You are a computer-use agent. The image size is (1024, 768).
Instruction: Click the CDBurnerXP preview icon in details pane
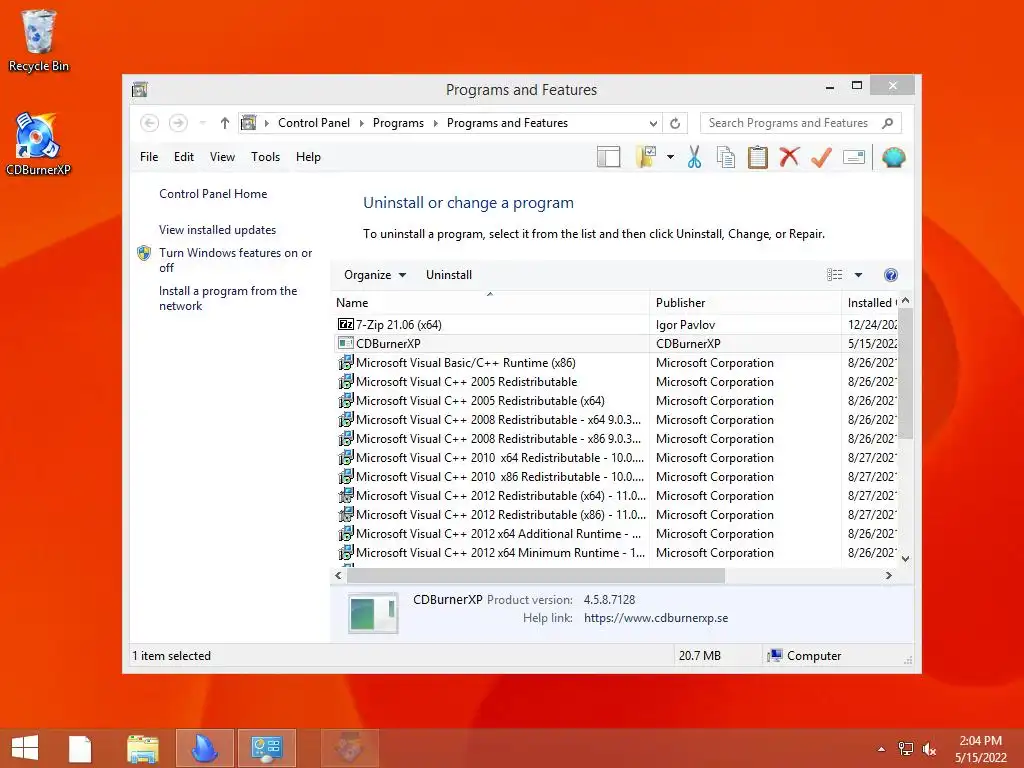(x=373, y=613)
